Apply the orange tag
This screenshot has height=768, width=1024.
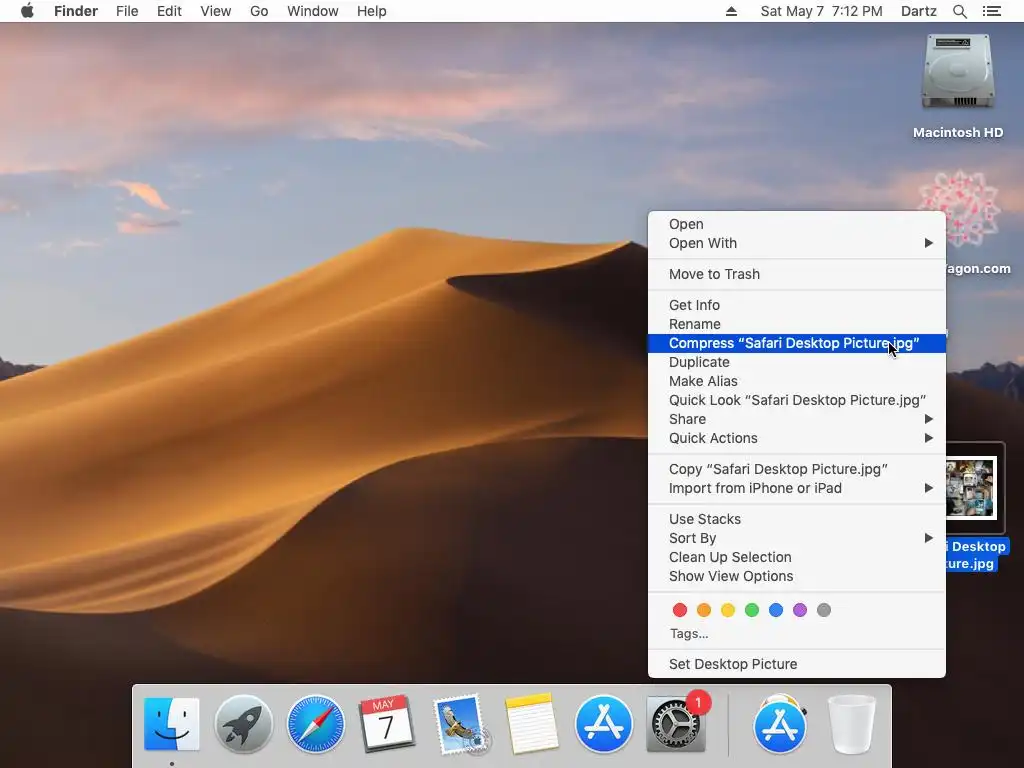pos(703,610)
